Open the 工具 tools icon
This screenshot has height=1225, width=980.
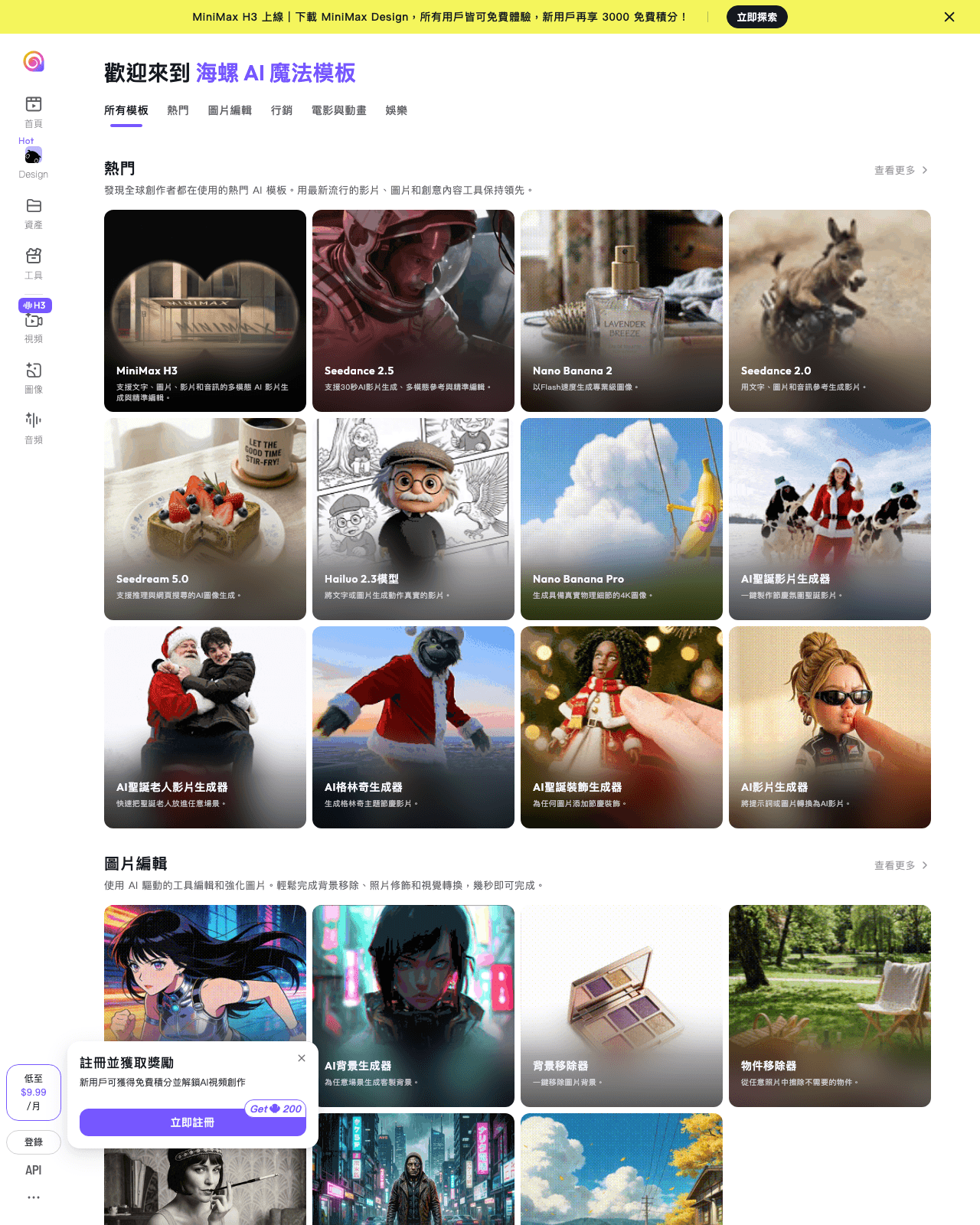click(x=34, y=256)
